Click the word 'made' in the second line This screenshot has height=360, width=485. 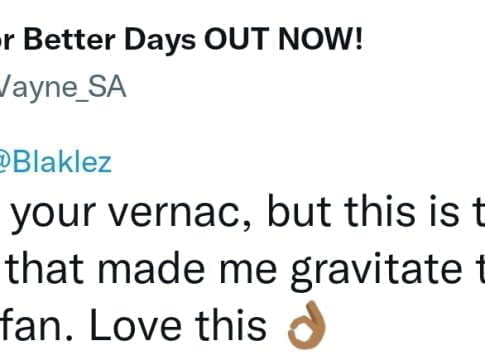coord(151,269)
